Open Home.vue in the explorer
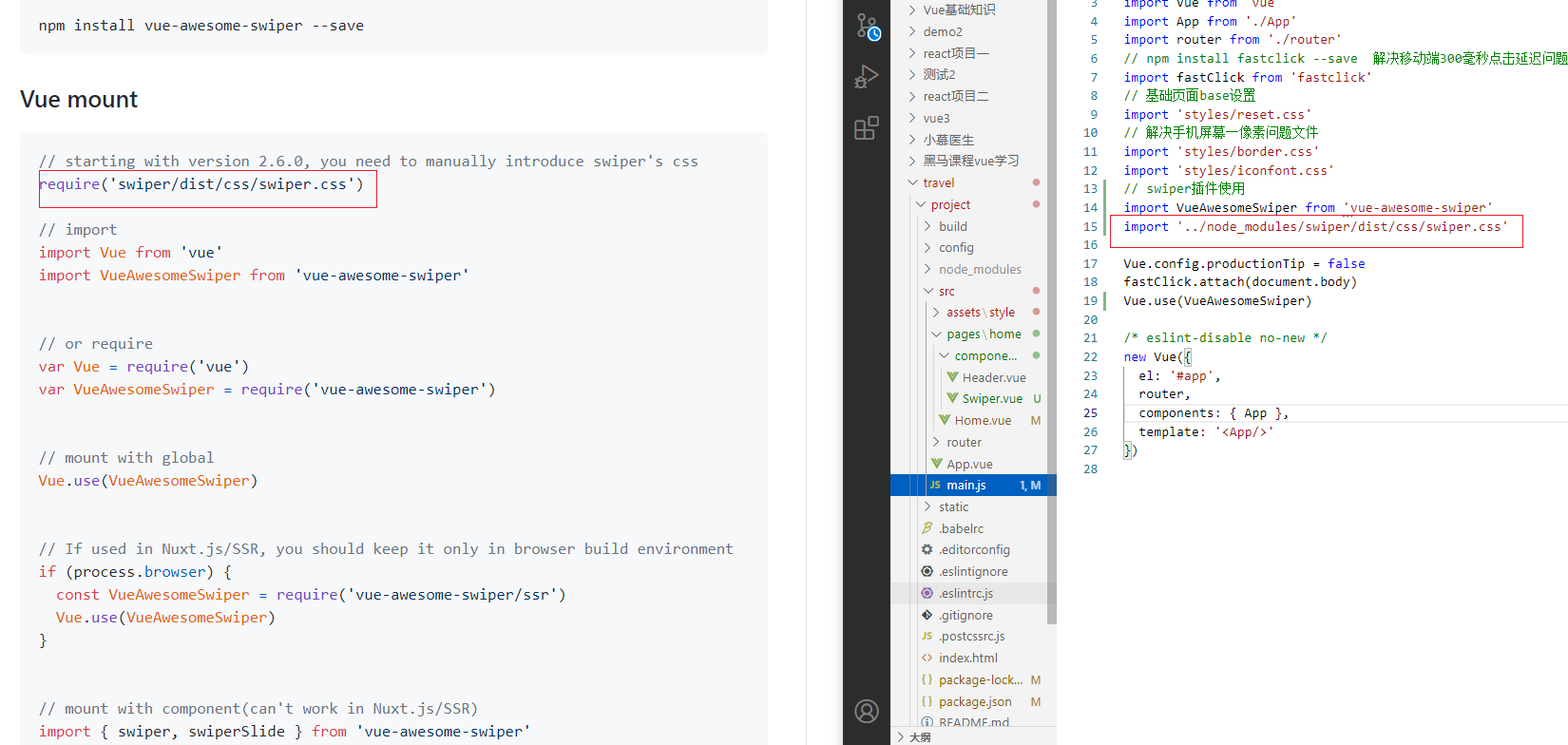 click(x=983, y=420)
